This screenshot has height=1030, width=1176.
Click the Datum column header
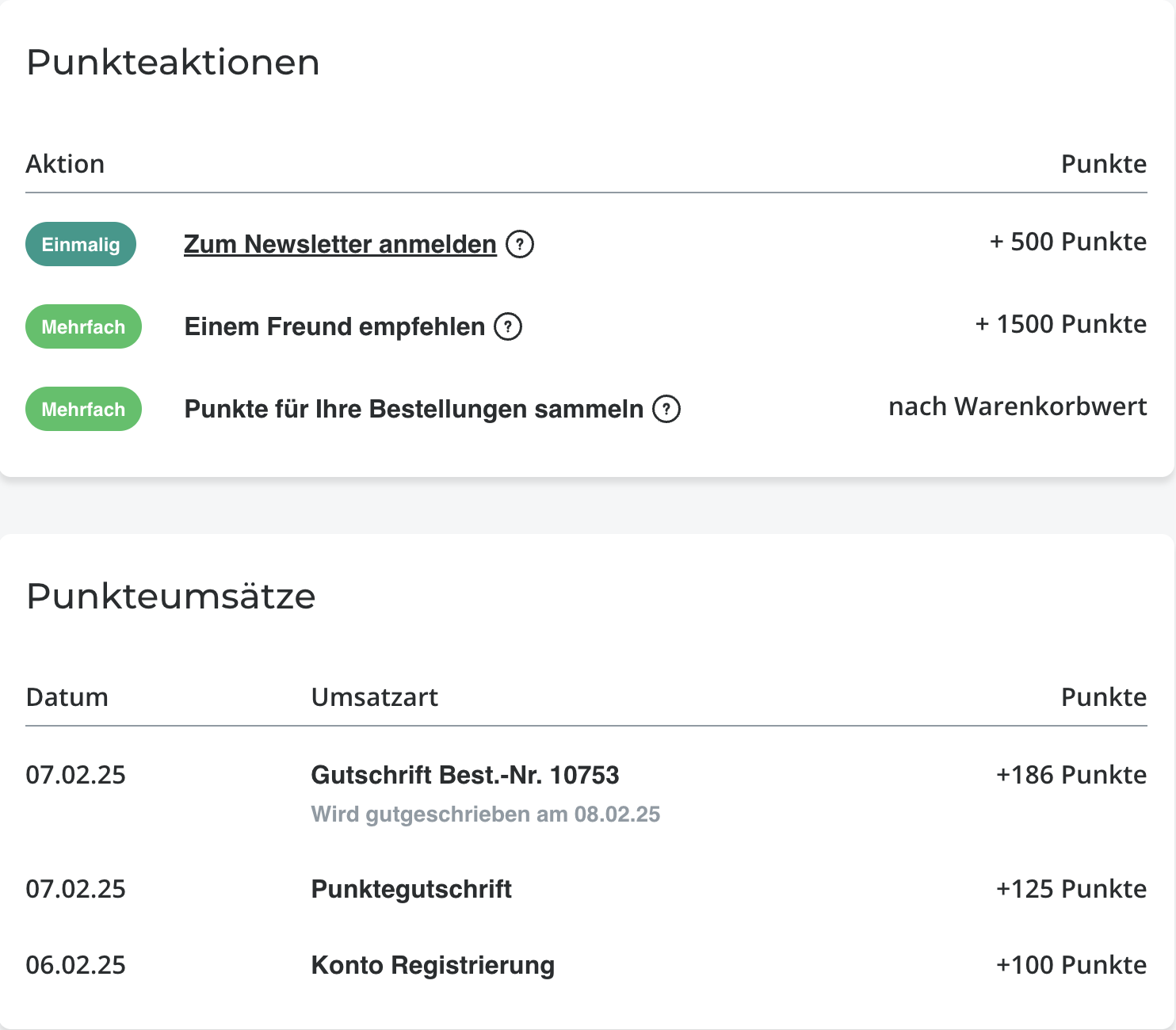[x=67, y=697]
